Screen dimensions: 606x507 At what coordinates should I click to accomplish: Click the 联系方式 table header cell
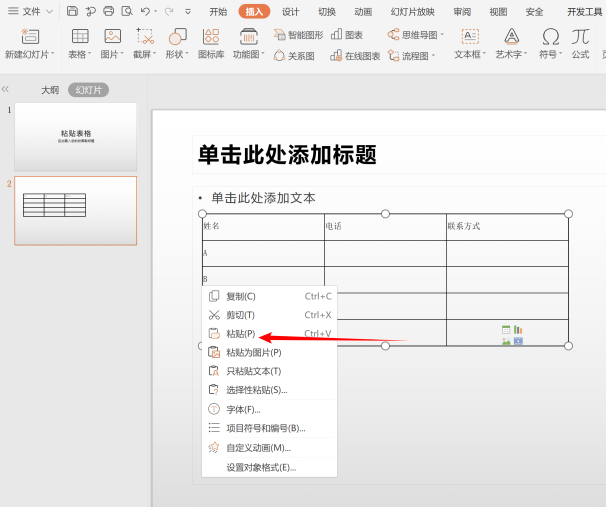[507, 226]
